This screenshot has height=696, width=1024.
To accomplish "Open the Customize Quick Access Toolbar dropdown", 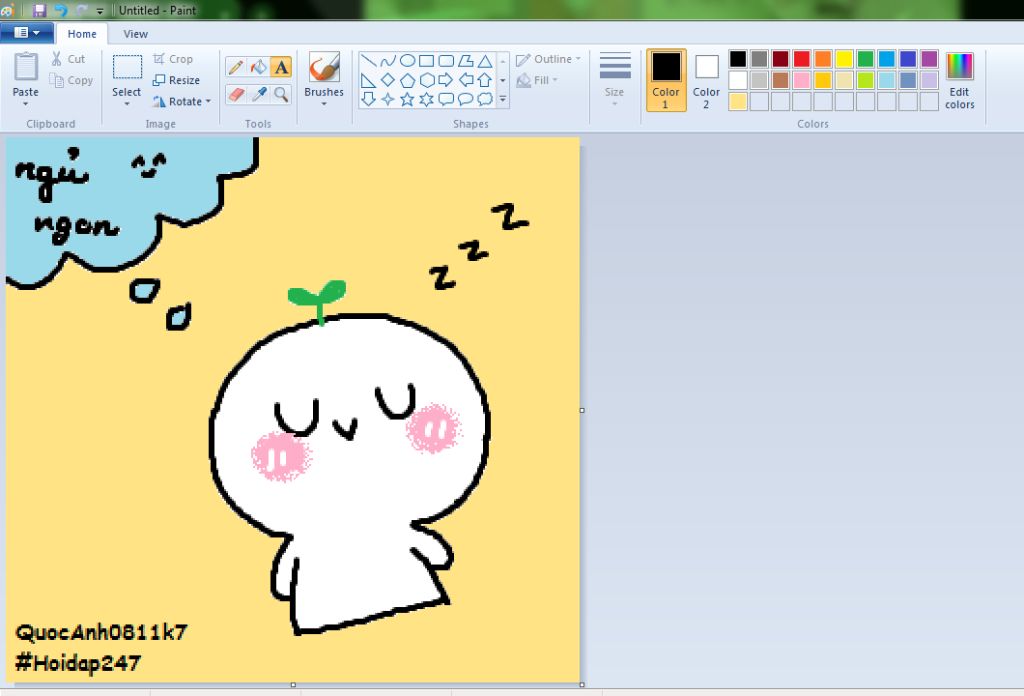I will point(100,10).
